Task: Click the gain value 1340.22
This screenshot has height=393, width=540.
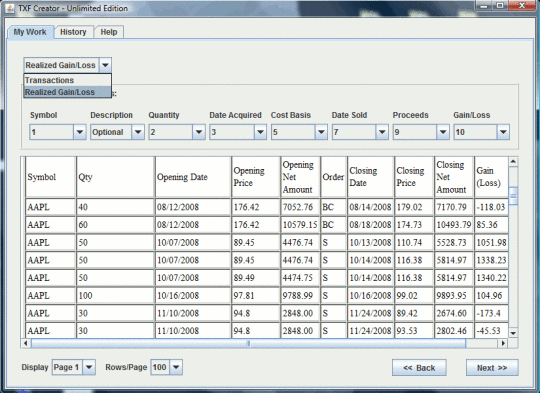Action: (491, 278)
